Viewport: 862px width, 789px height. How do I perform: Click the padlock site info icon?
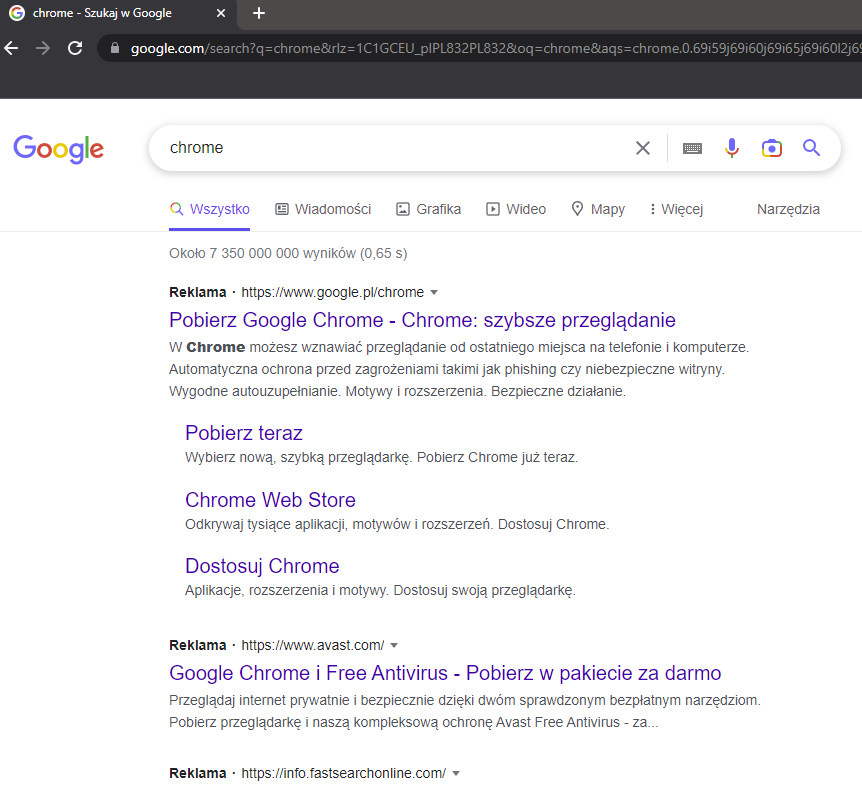click(x=115, y=48)
